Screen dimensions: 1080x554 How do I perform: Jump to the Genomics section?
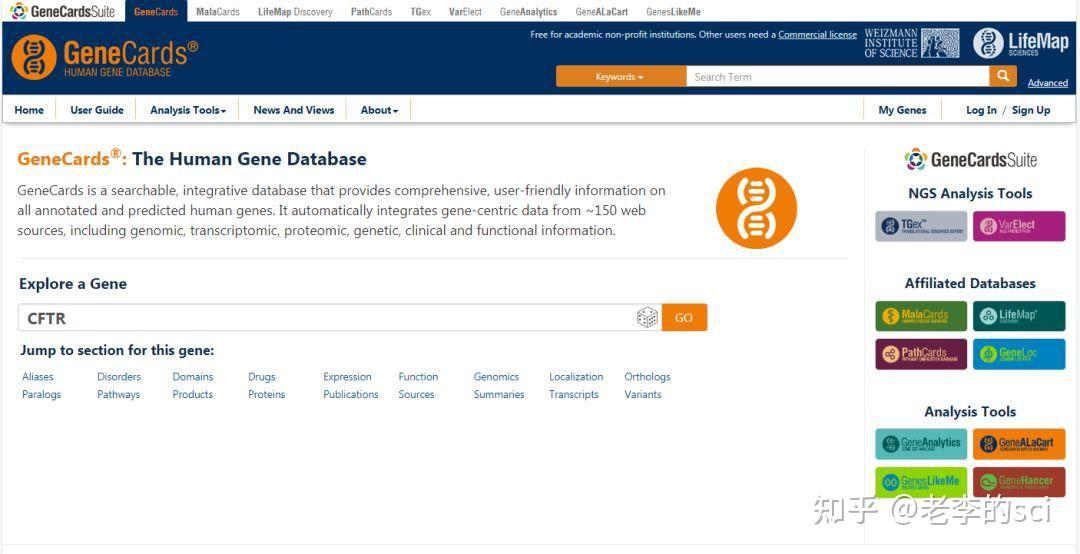click(496, 376)
